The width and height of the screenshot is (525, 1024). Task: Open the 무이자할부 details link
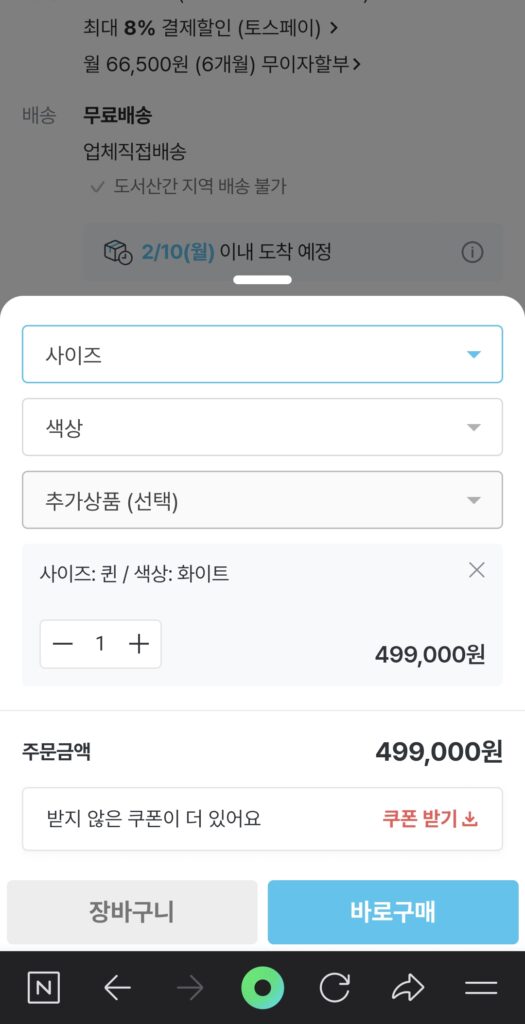223,65
